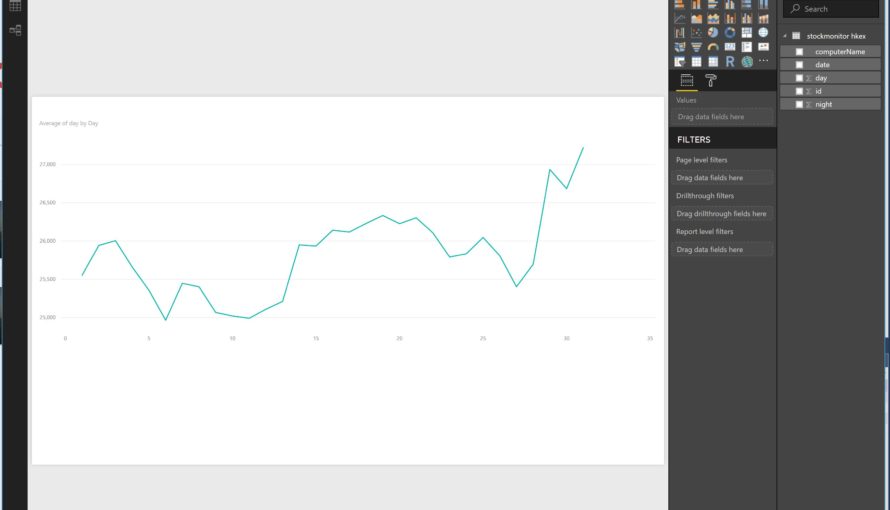Select the Table visualization
Image resolution: width=890 pixels, height=510 pixels.
[x=696, y=61]
